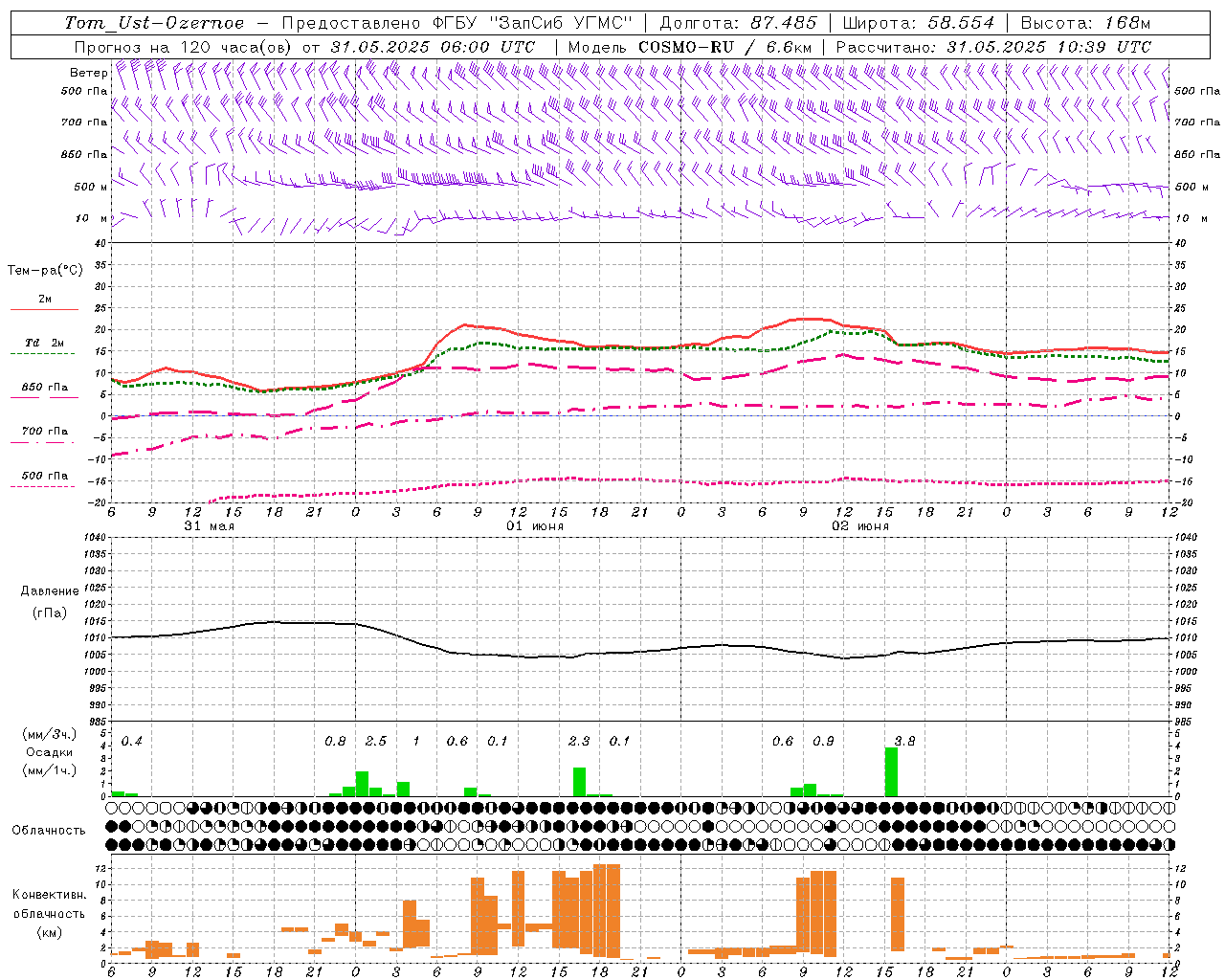Click the tall green bar under 3.8

click(891, 772)
